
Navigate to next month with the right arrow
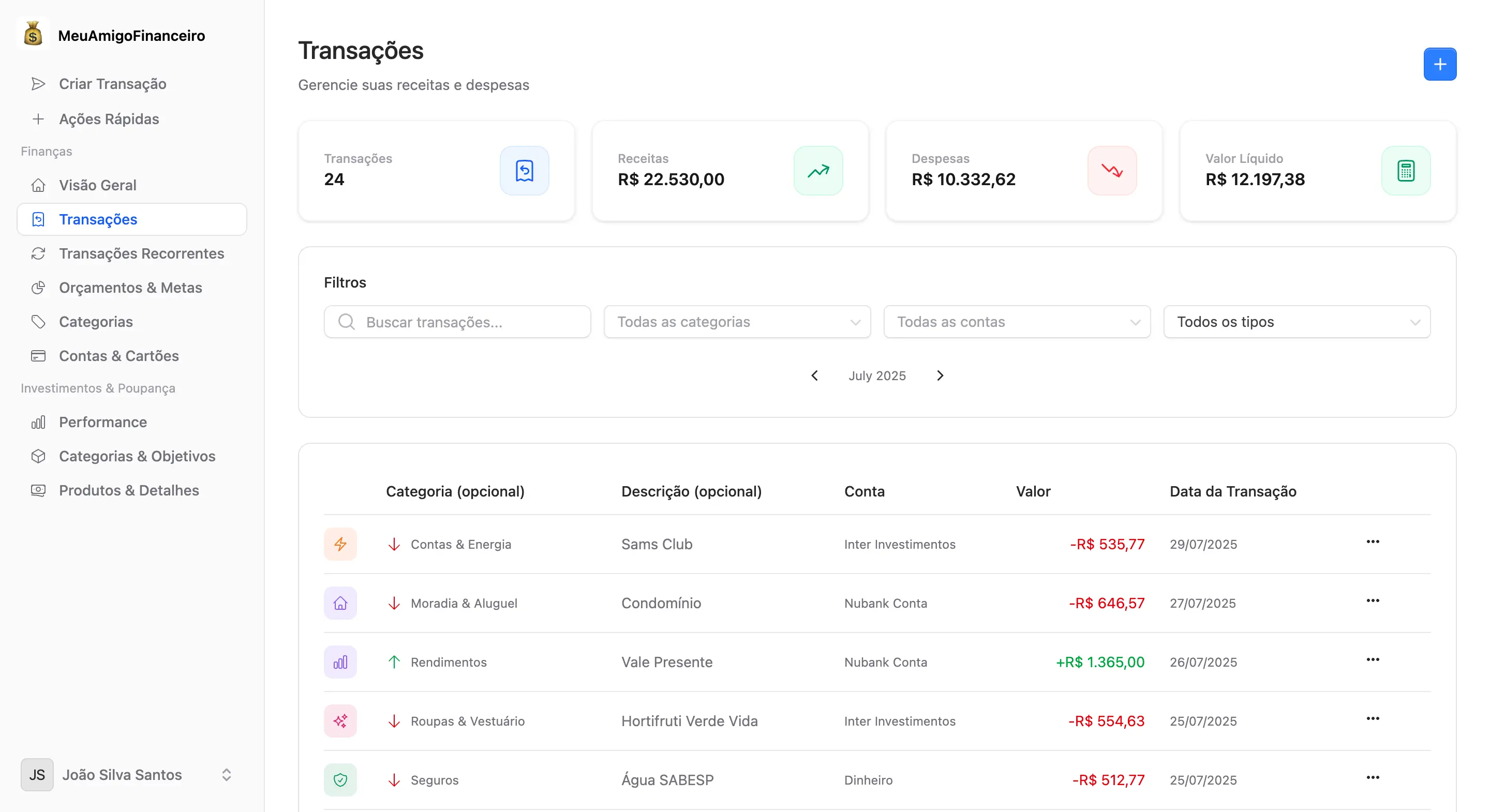940,375
